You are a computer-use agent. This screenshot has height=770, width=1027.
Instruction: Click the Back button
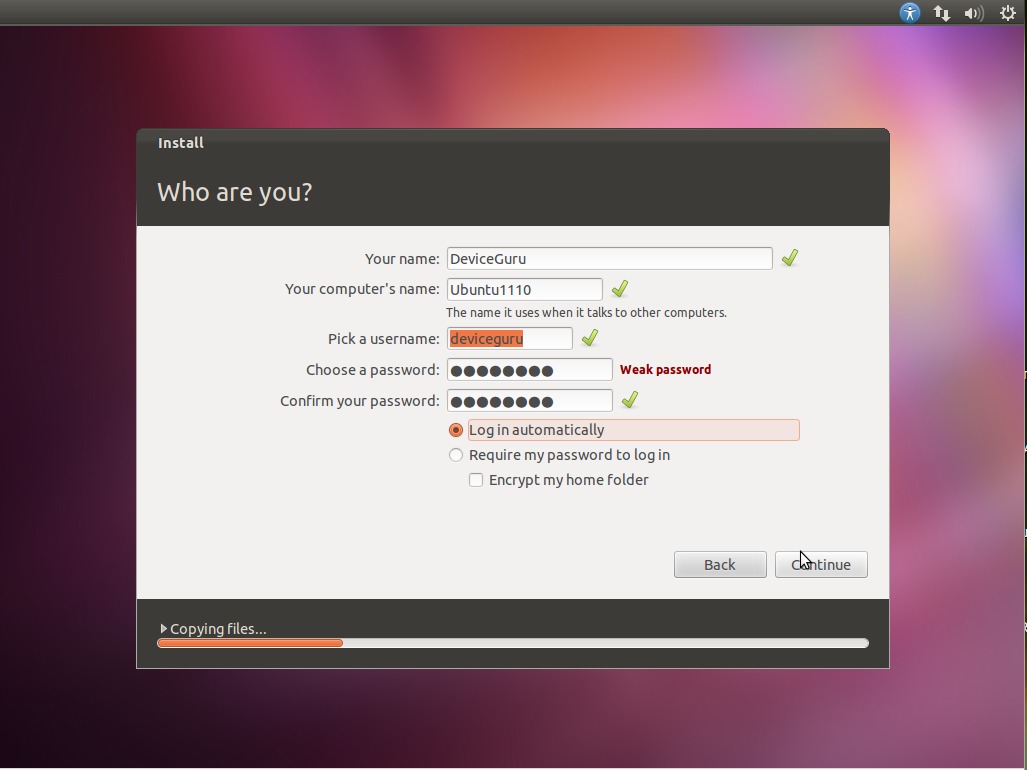click(720, 564)
